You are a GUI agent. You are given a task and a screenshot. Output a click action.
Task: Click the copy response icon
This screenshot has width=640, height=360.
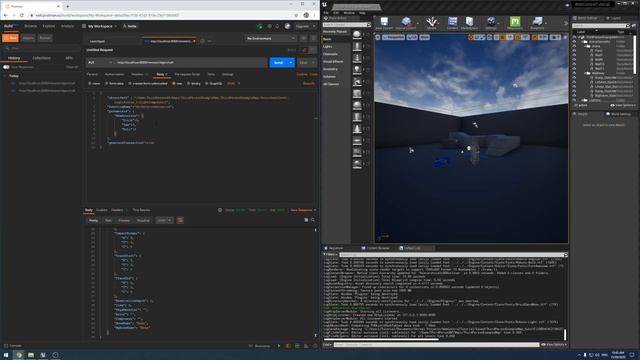[x=306, y=220]
